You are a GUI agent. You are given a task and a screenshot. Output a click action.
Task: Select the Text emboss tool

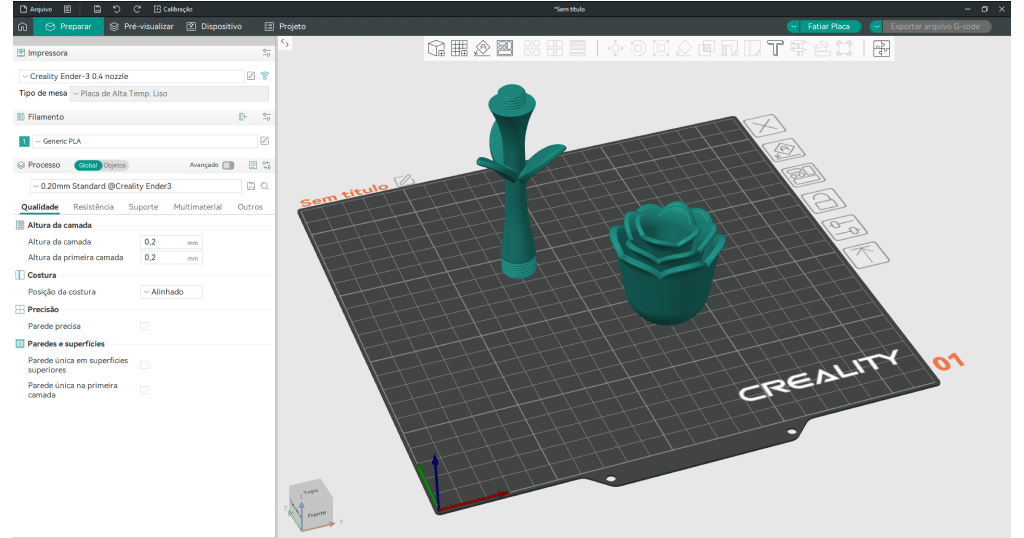point(775,48)
